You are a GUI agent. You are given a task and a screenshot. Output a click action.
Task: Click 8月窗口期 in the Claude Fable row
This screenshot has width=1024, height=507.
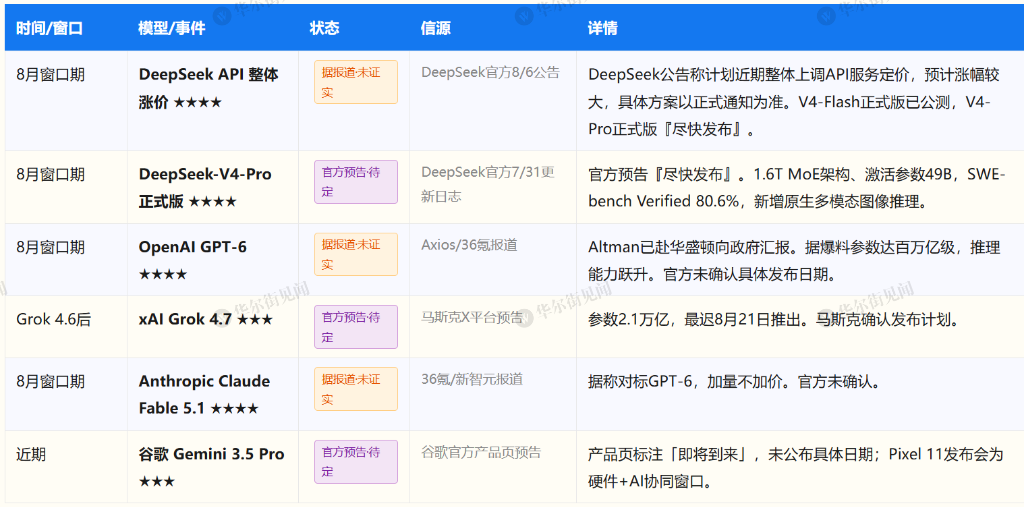pos(50,382)
